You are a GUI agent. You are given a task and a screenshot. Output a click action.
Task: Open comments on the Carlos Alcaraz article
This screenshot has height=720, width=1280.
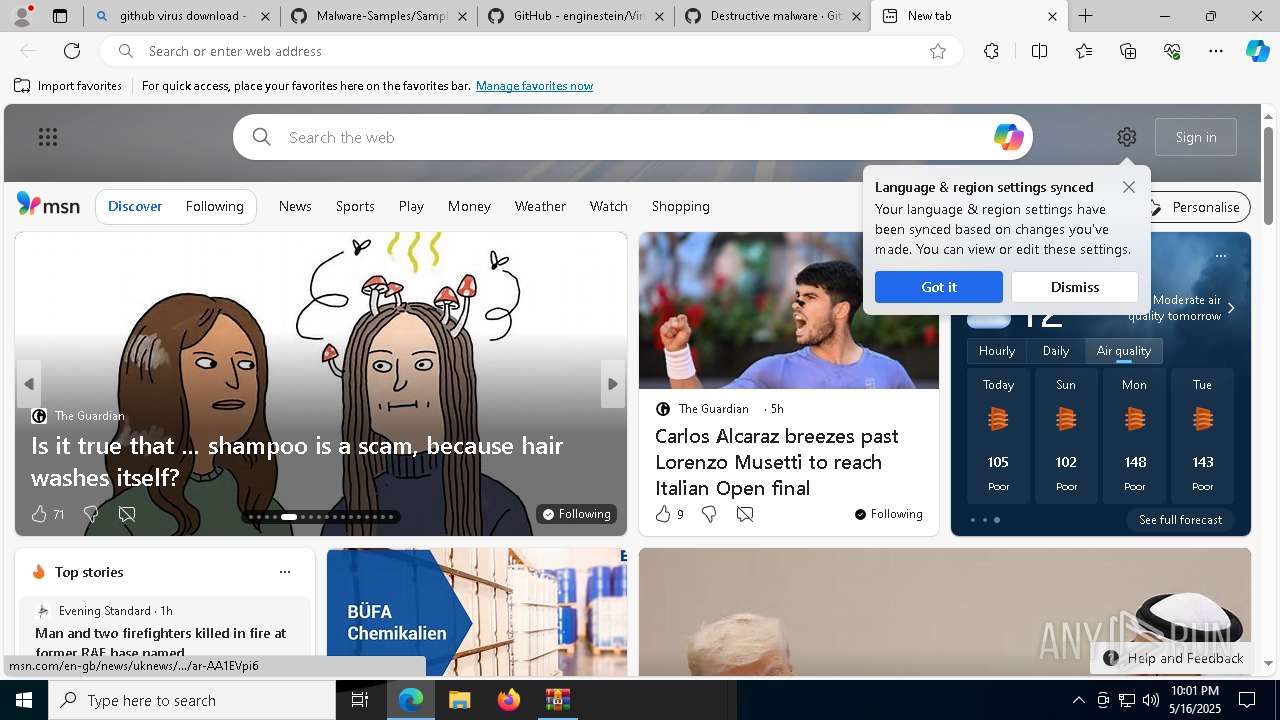745,514
